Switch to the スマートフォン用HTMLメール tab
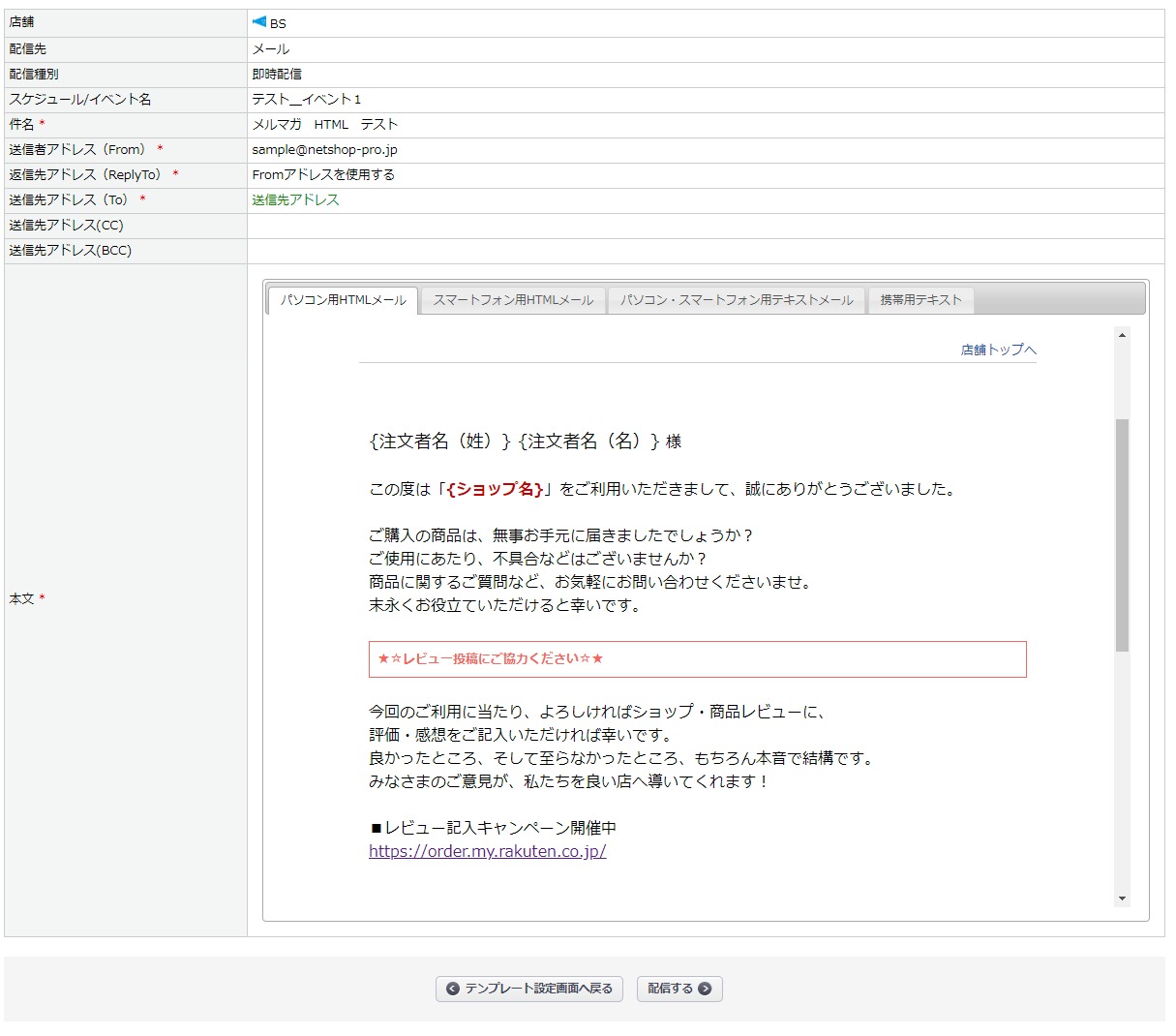 pyautogui.click(x=513, y=300)
